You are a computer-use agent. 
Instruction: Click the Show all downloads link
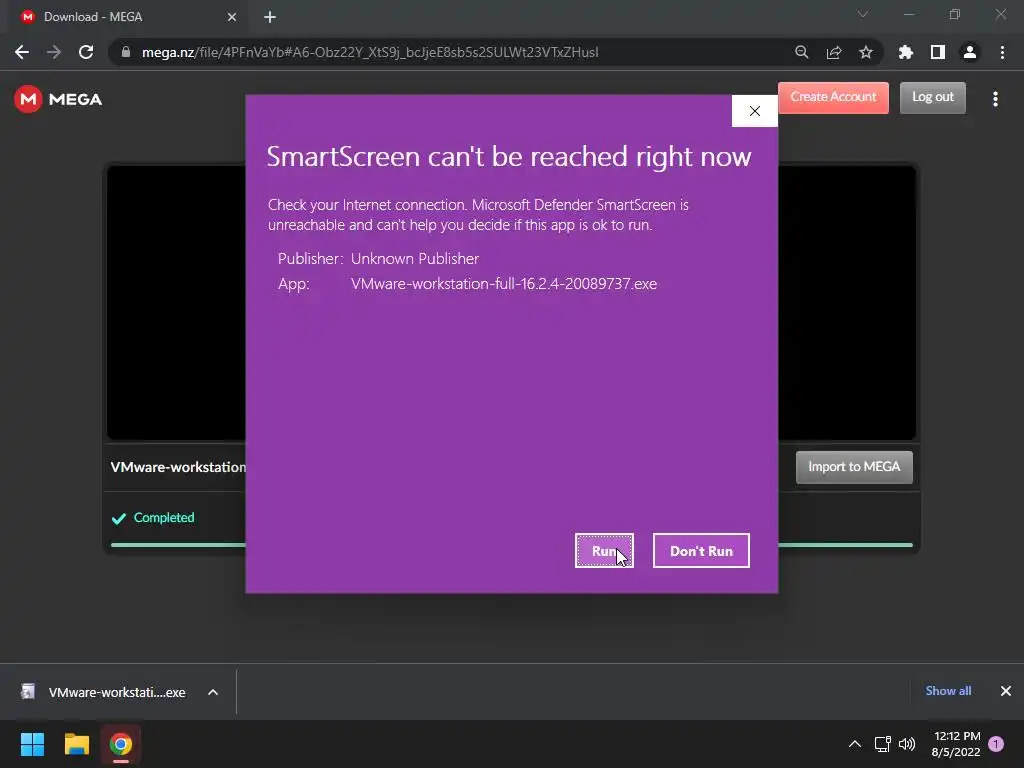pos(948,691)
